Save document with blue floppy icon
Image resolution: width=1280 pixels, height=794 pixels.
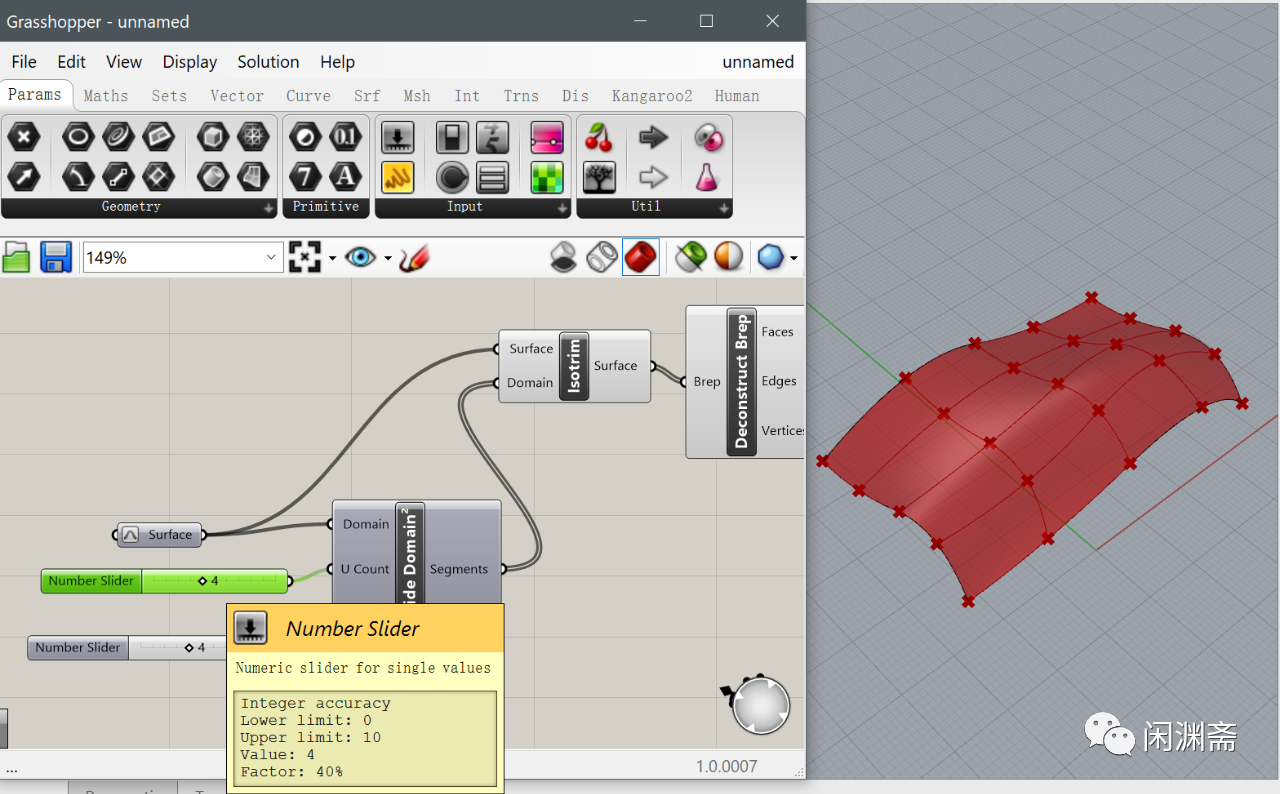pos(55,257)
